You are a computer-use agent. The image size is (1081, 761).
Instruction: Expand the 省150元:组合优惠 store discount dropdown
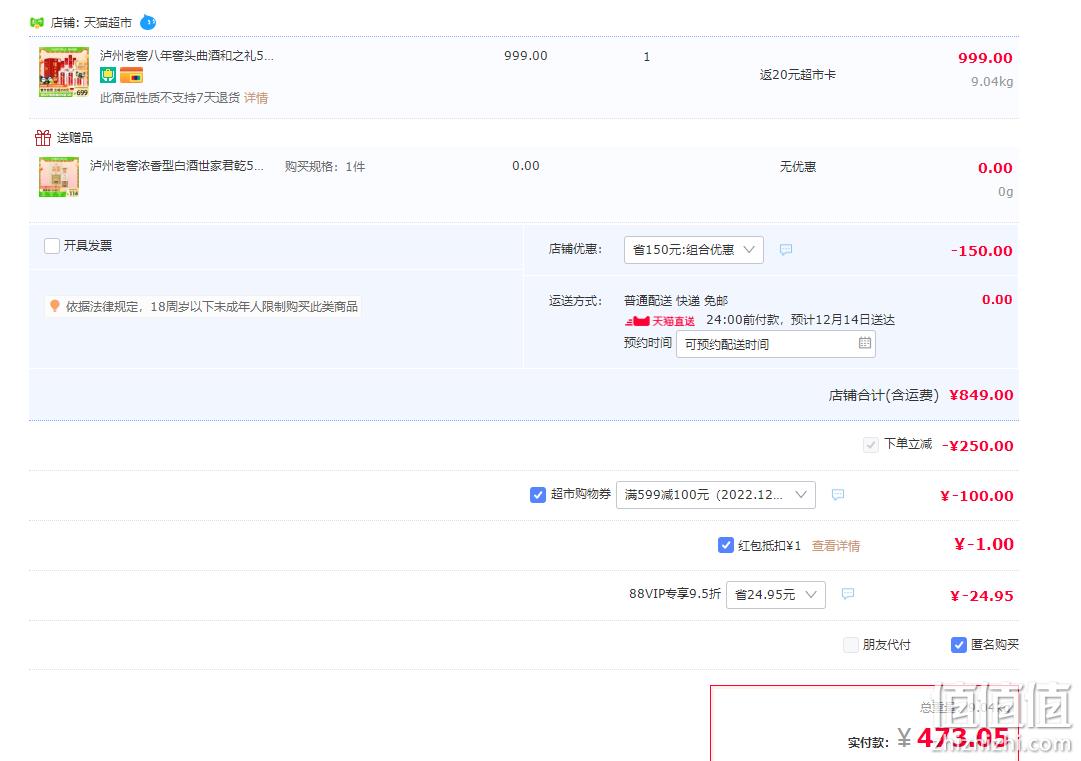[694, 250]
